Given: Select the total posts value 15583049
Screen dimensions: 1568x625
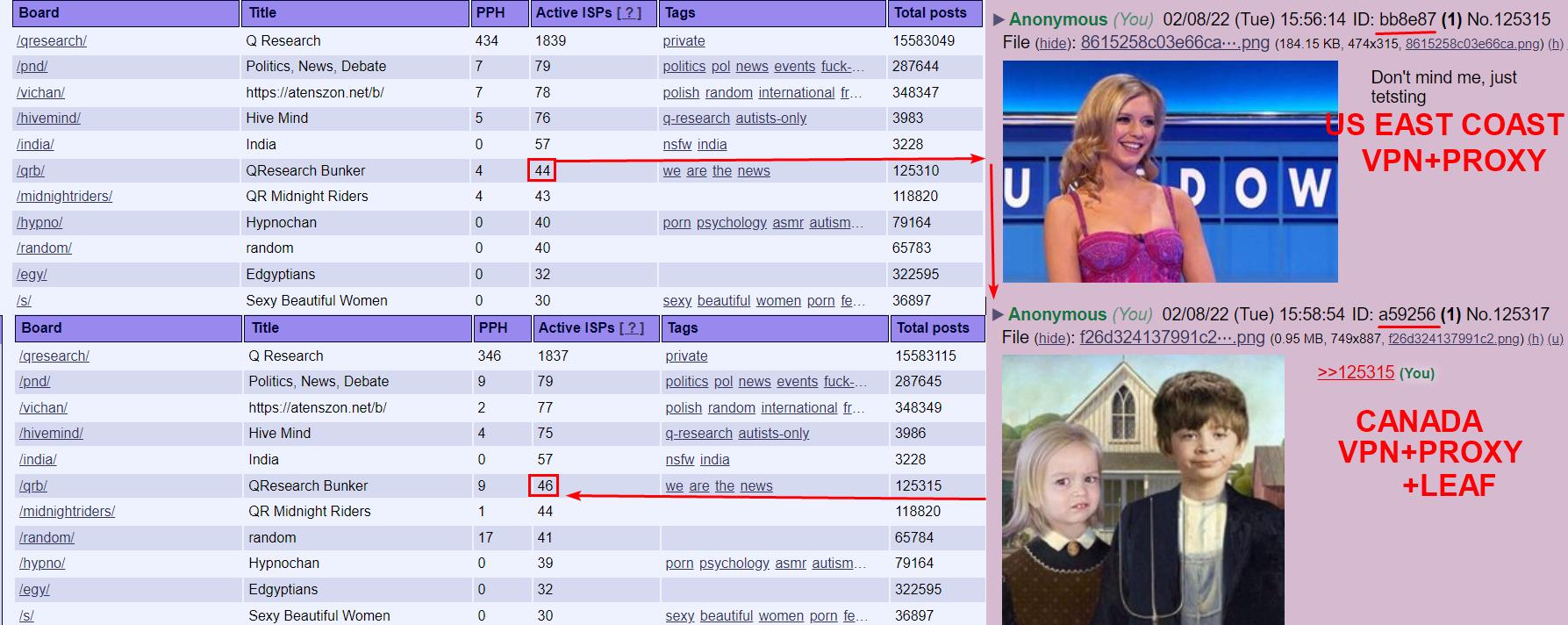Looking at the screenshot, I should click(924, 41).
